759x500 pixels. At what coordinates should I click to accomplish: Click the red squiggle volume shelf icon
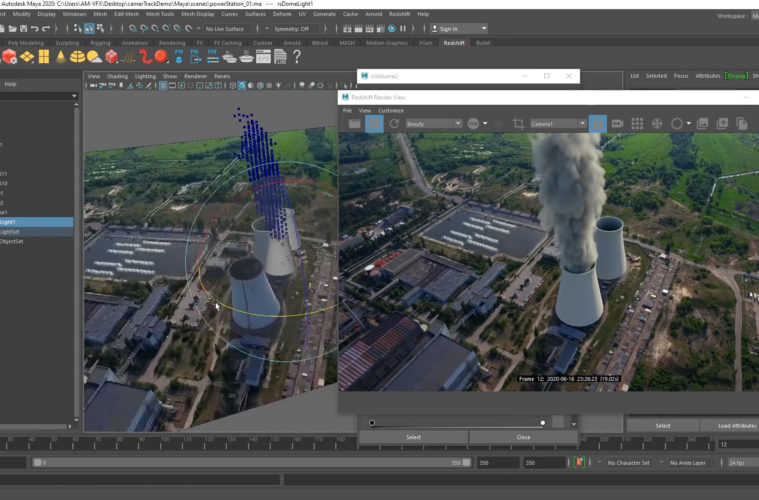[146, 57]
